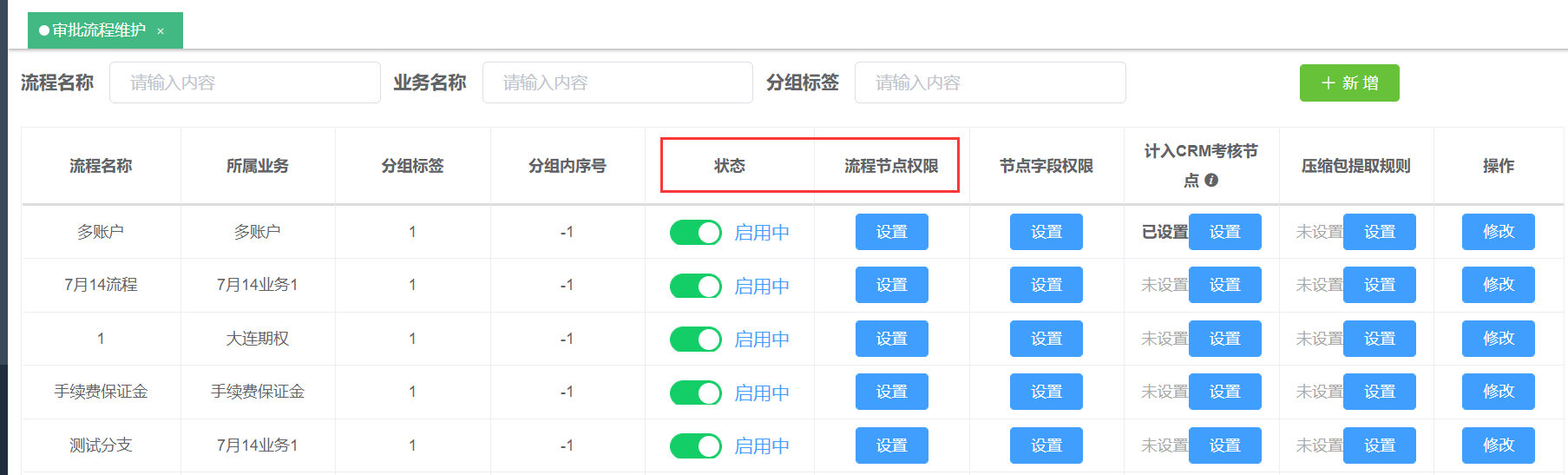Click CRM考核节点 设置 in 大连期权 row
1568x475 pixels.
1225,339
